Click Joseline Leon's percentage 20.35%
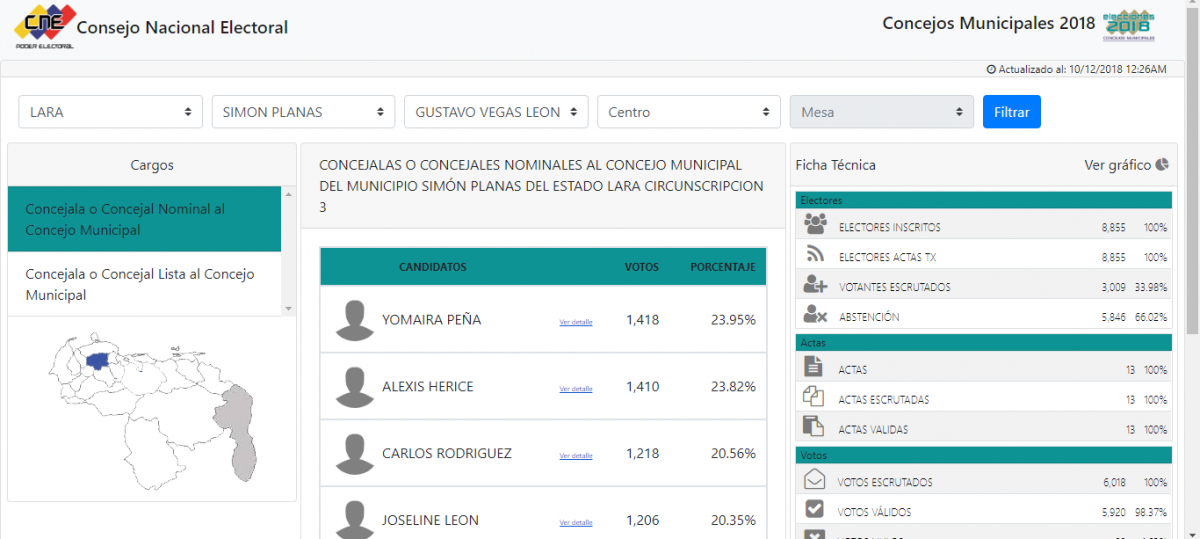 (733, 520)
